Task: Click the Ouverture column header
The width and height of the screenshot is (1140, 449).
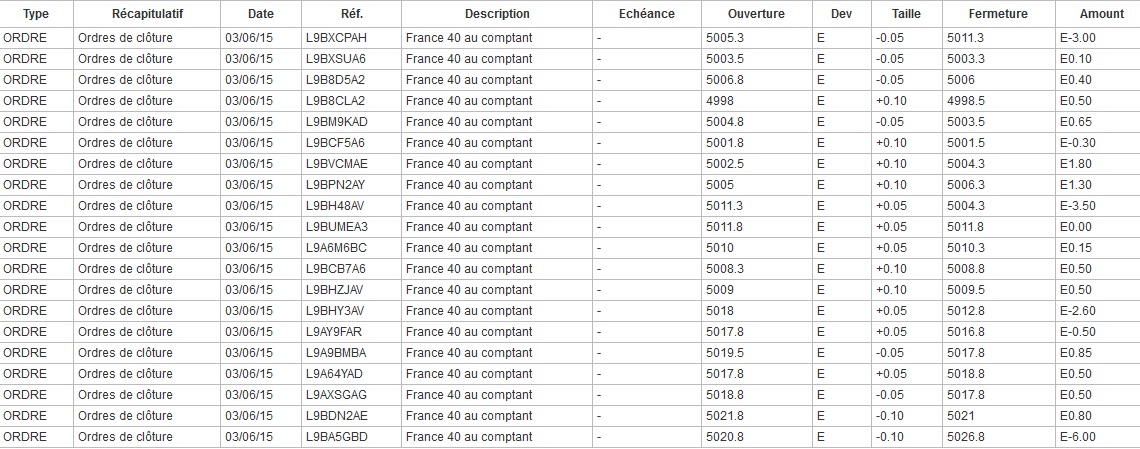Action: tap(756, 14)
